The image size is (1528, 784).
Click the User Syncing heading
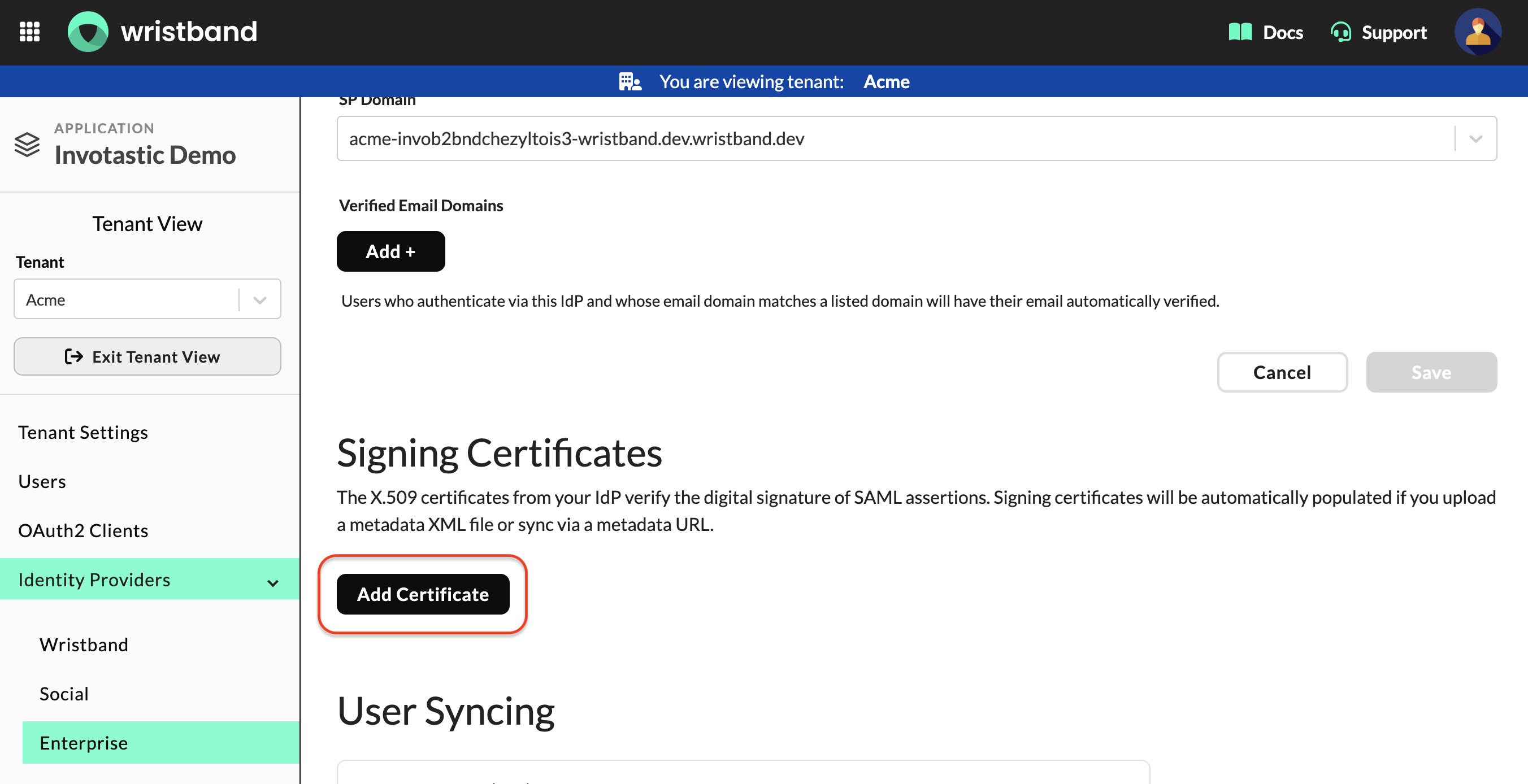point(446,712)
